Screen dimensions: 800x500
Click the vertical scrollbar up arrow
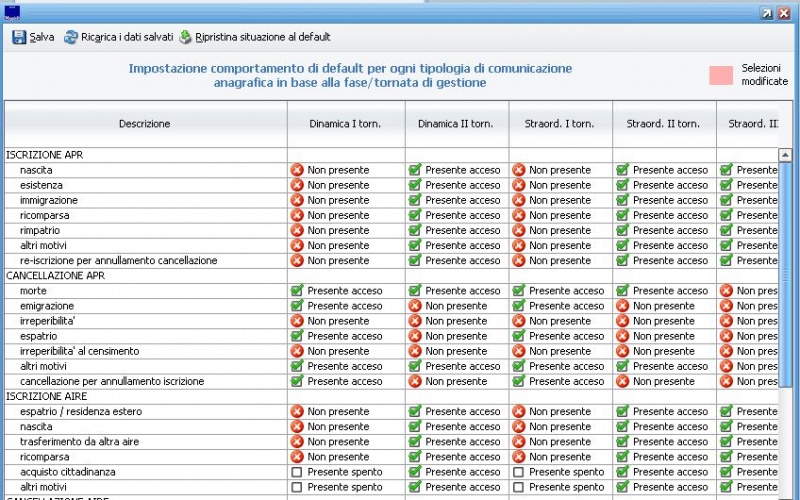point(785,155)
